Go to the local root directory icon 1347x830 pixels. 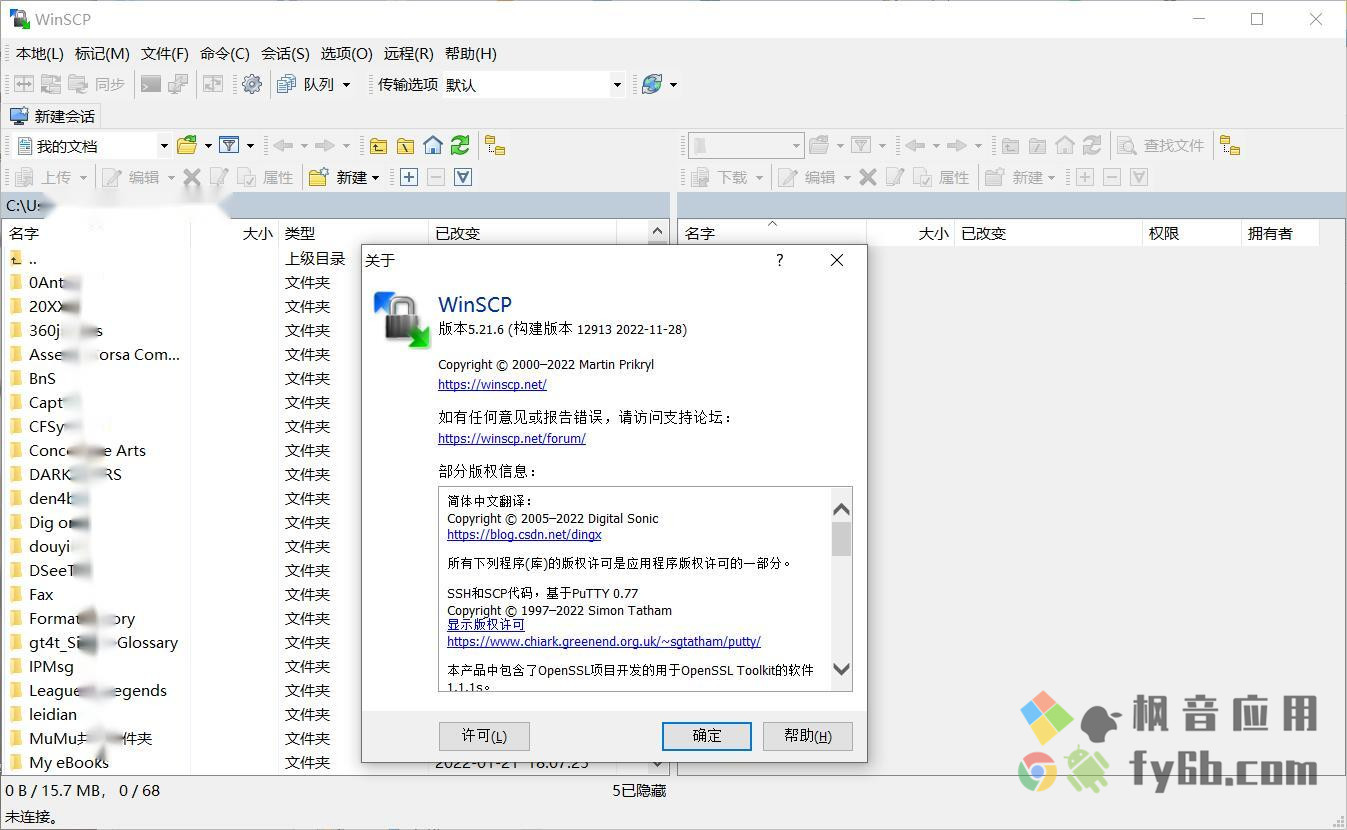point(405,146)
